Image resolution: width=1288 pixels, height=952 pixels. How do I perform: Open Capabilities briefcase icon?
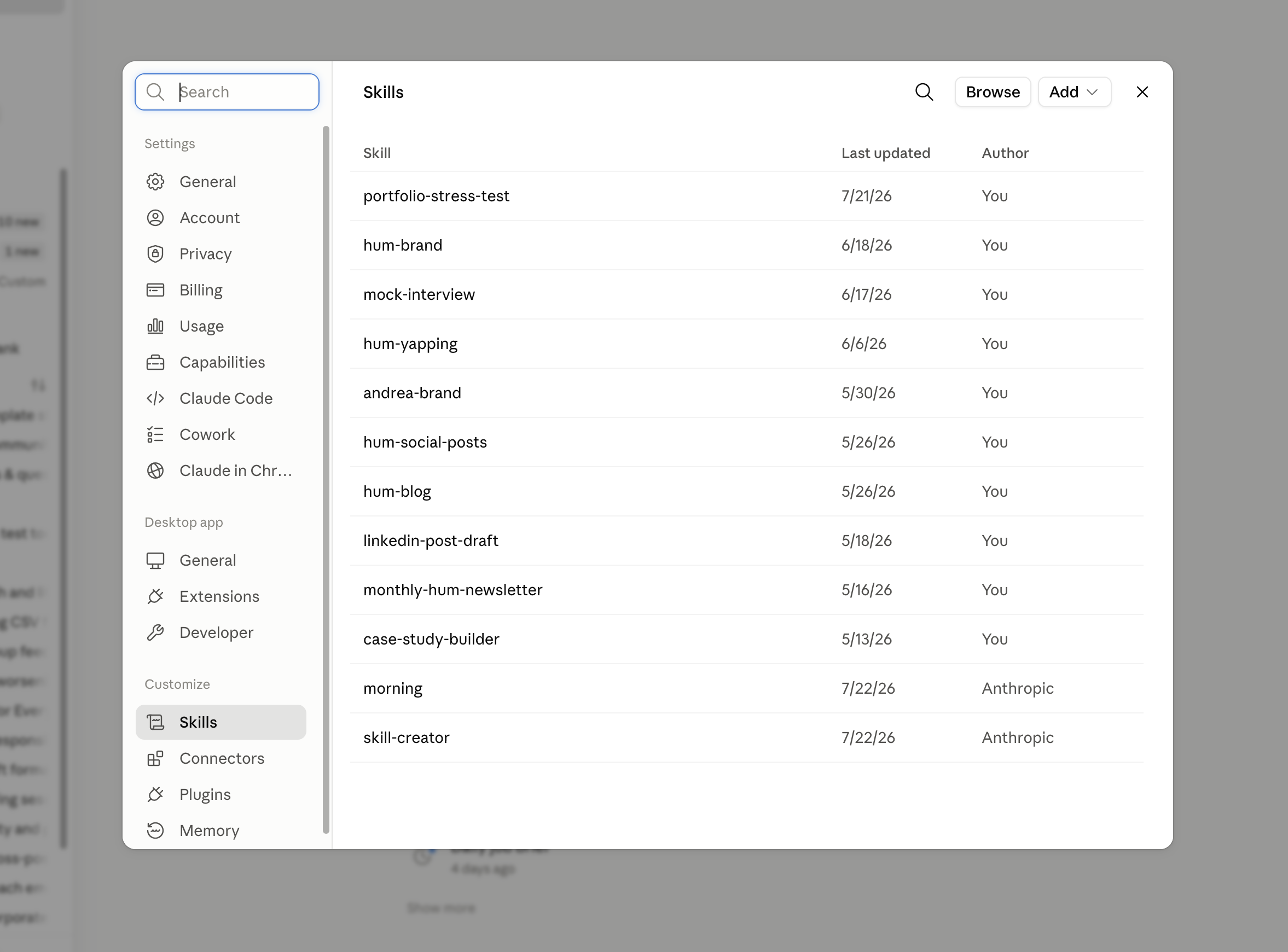click(x=155, y=363)
